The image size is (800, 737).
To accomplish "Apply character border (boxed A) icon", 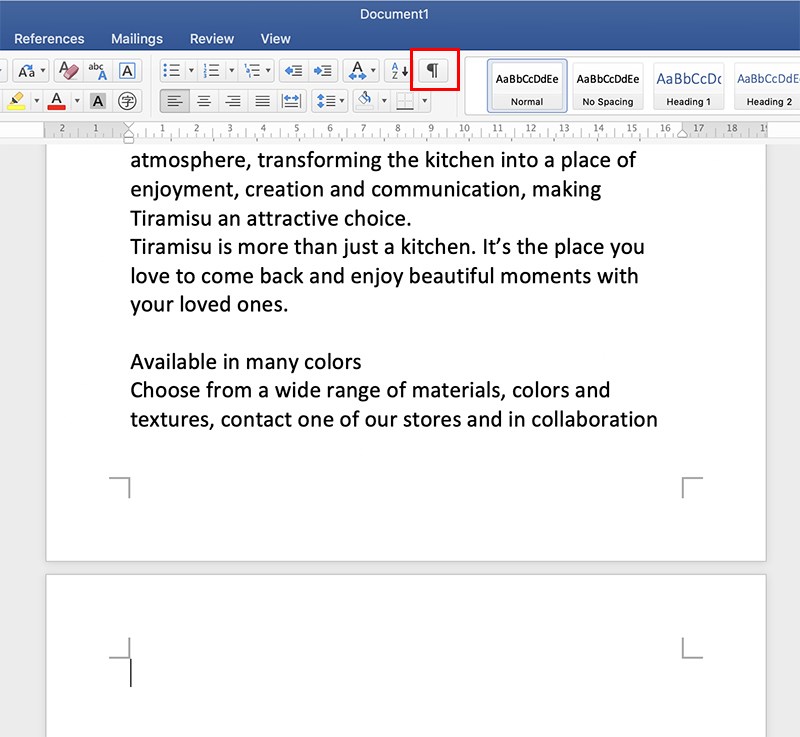I will click(127, 70).
